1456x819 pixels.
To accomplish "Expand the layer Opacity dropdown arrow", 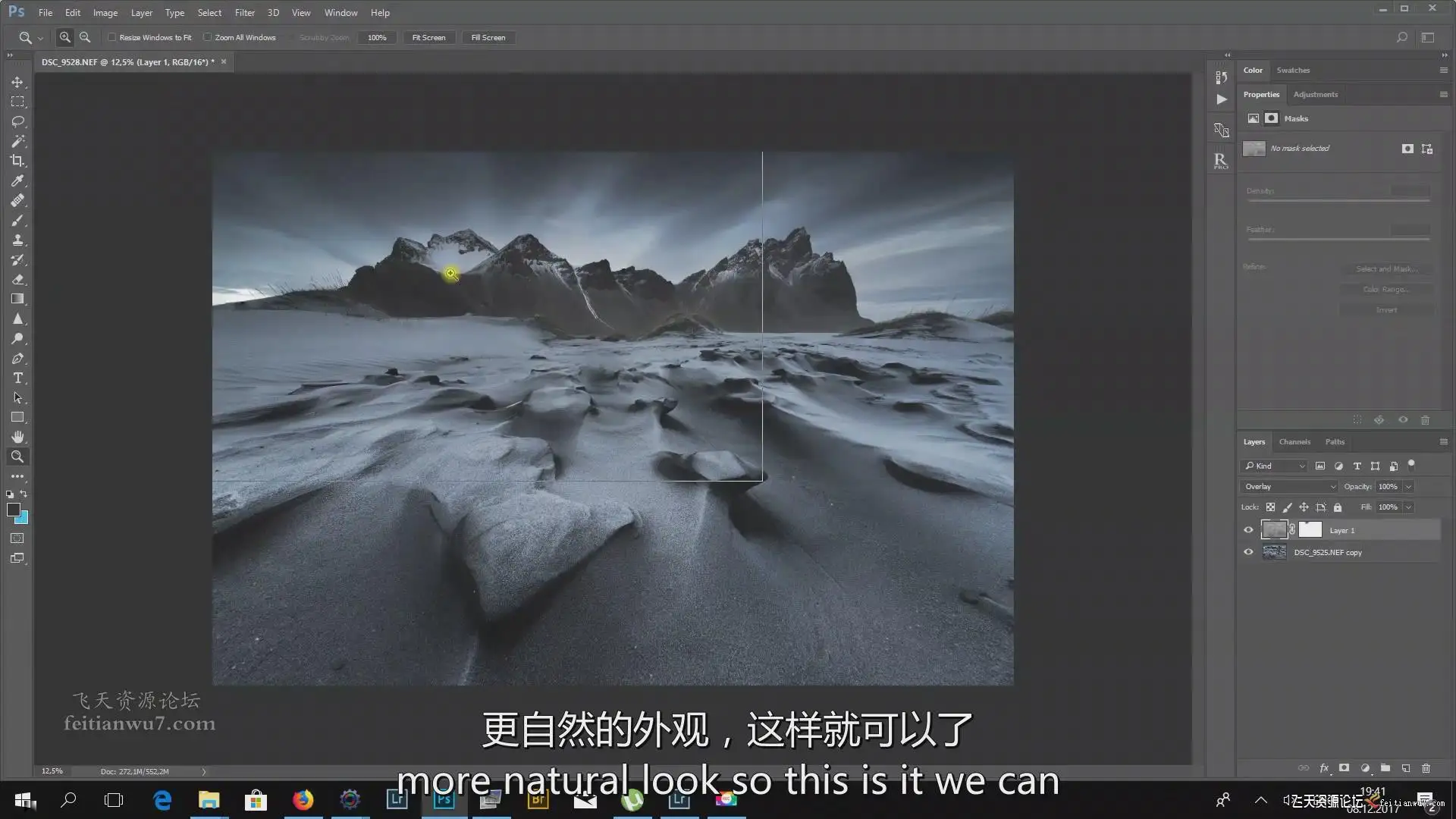I will pyautogui.click(x=1409, y=487).
